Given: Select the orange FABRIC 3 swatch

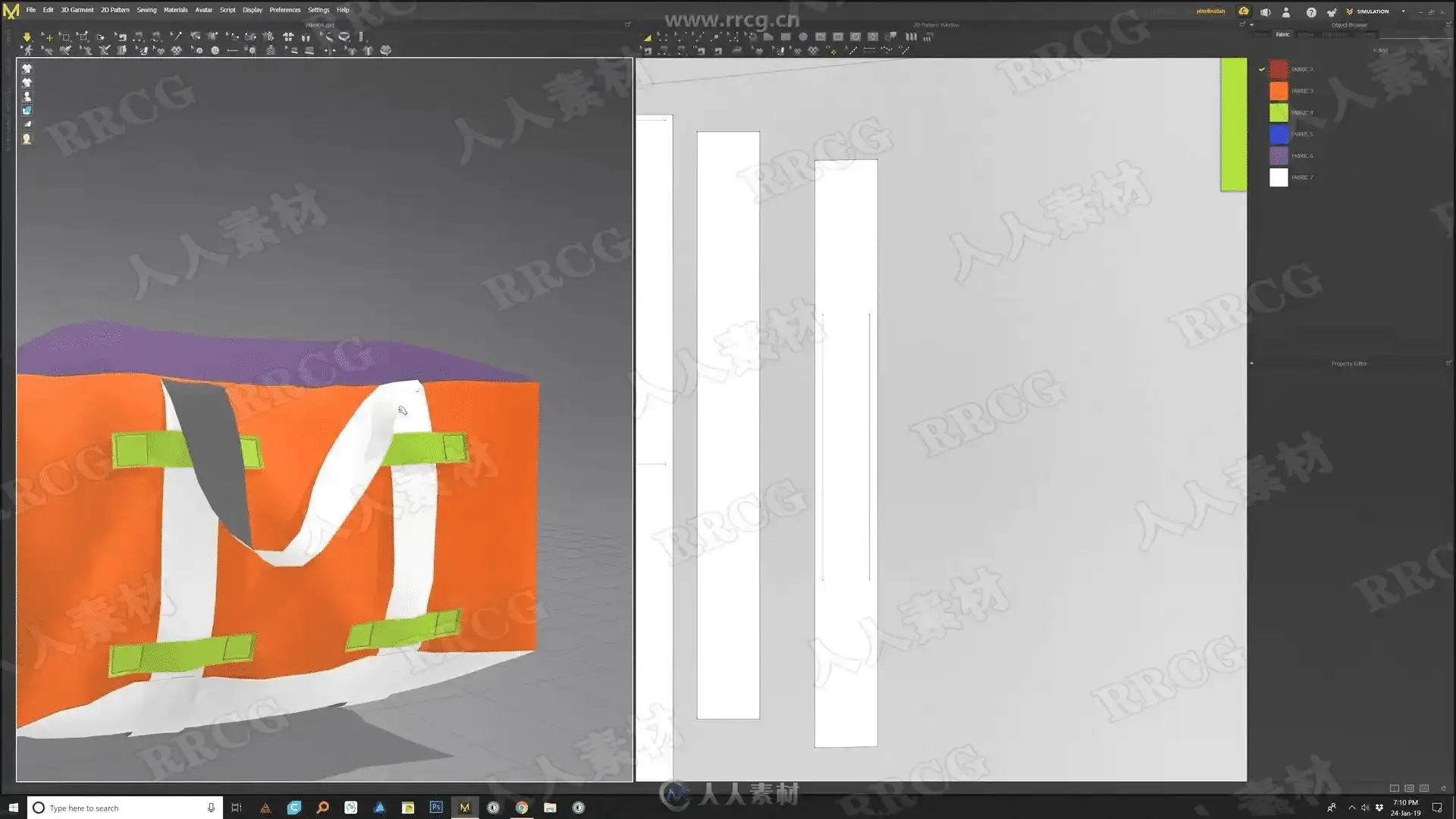Looking at the screenshot, I should 1279,91.
